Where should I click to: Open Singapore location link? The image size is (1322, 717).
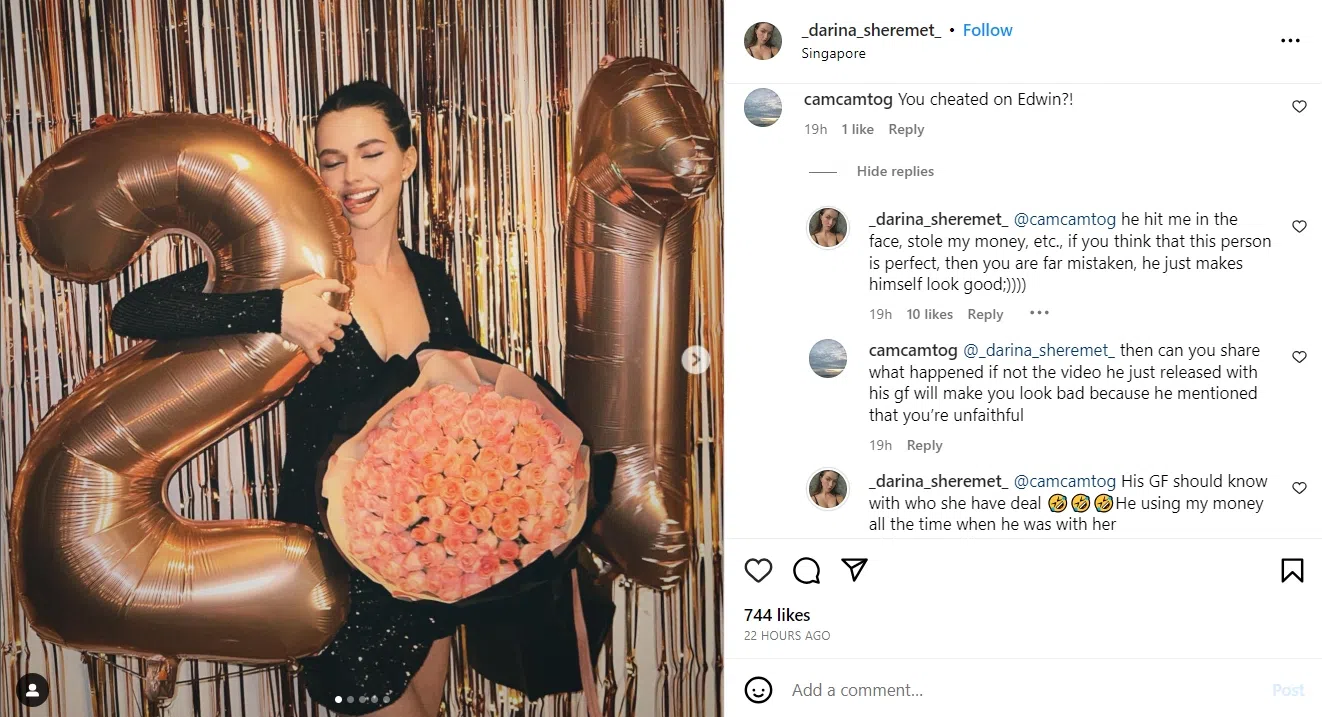point(833,54)
